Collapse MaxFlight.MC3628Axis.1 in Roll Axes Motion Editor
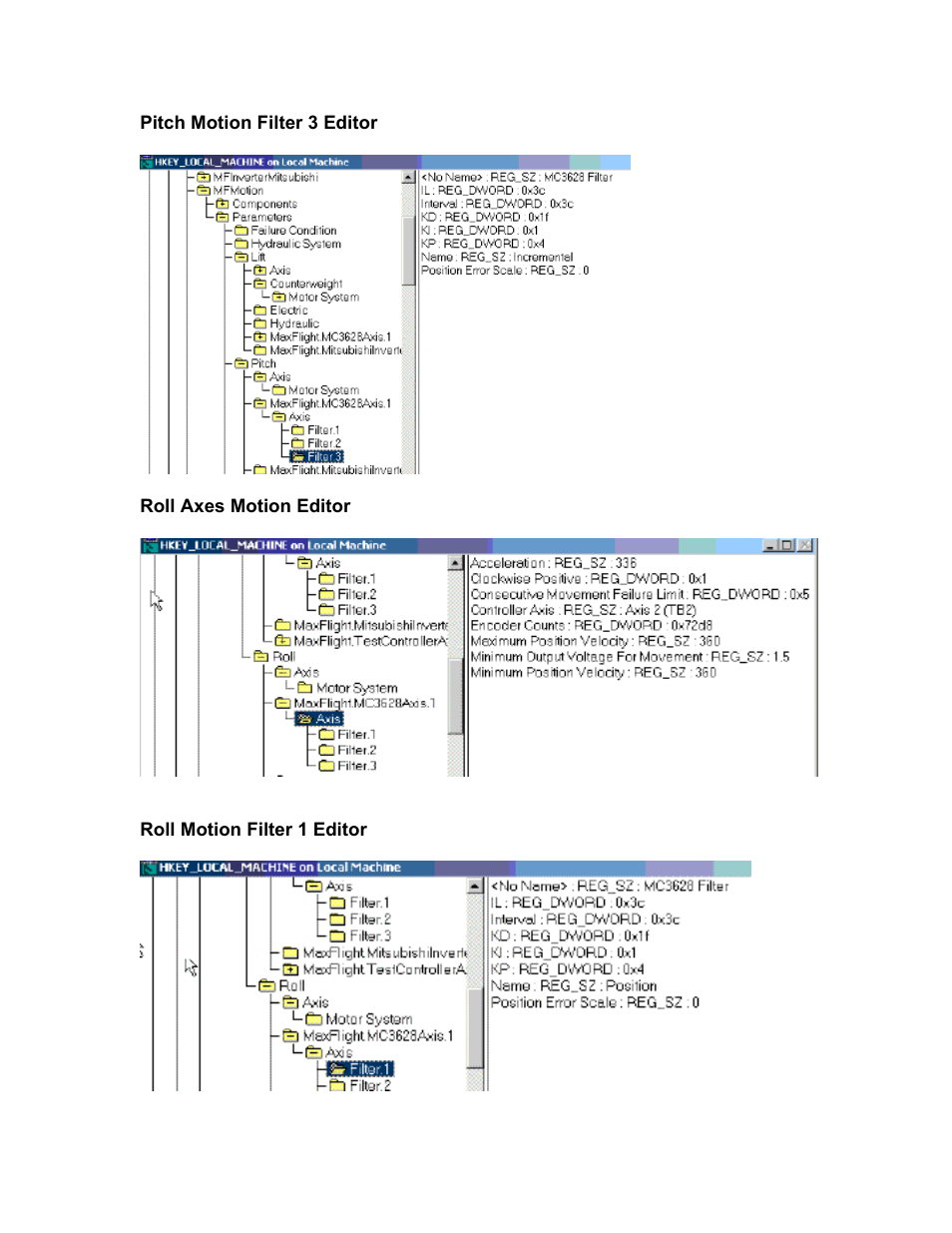This screenshot has width=952, height=1233. point(282,704)
